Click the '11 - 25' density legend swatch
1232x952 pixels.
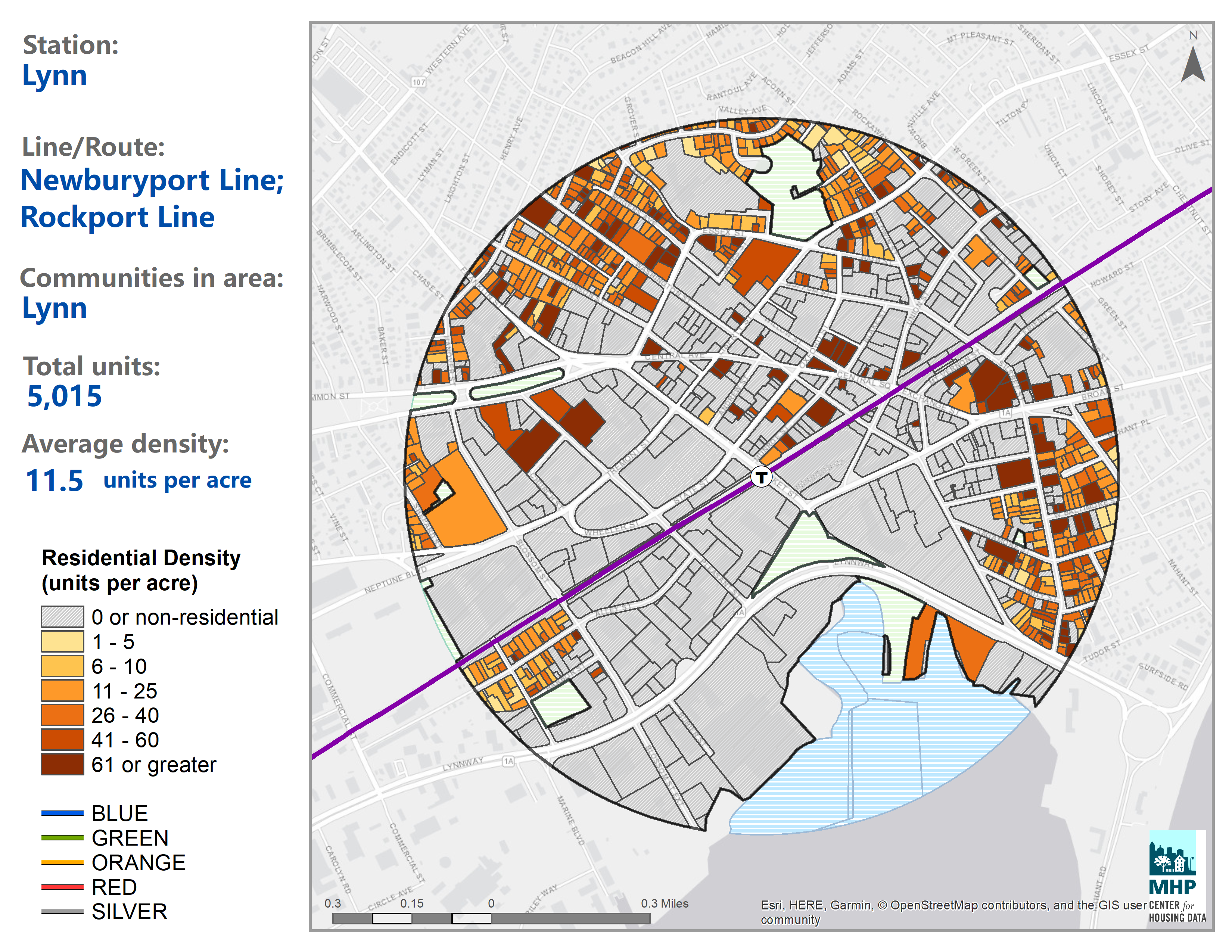(62, 691)
